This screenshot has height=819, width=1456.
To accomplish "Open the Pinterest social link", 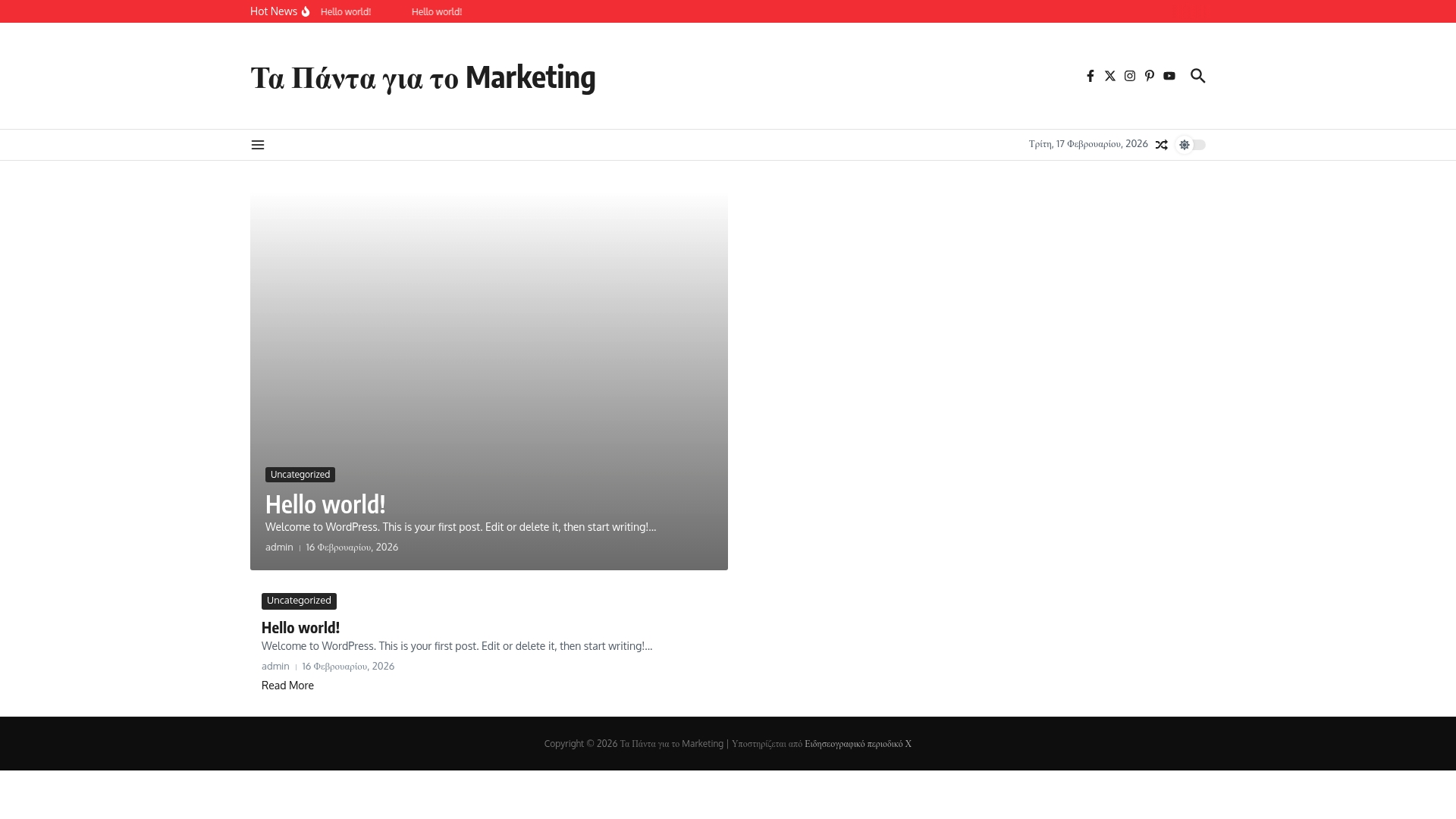I will (1150, 76).
